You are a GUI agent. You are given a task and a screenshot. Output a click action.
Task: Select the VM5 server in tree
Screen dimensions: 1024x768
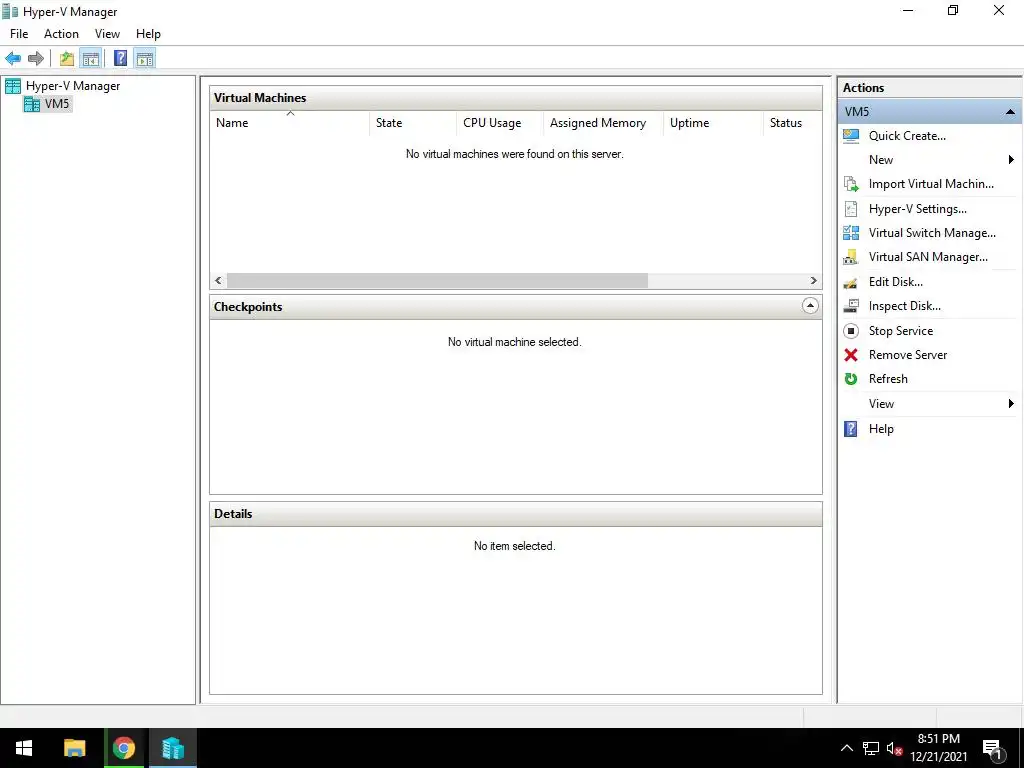[47, 104]
